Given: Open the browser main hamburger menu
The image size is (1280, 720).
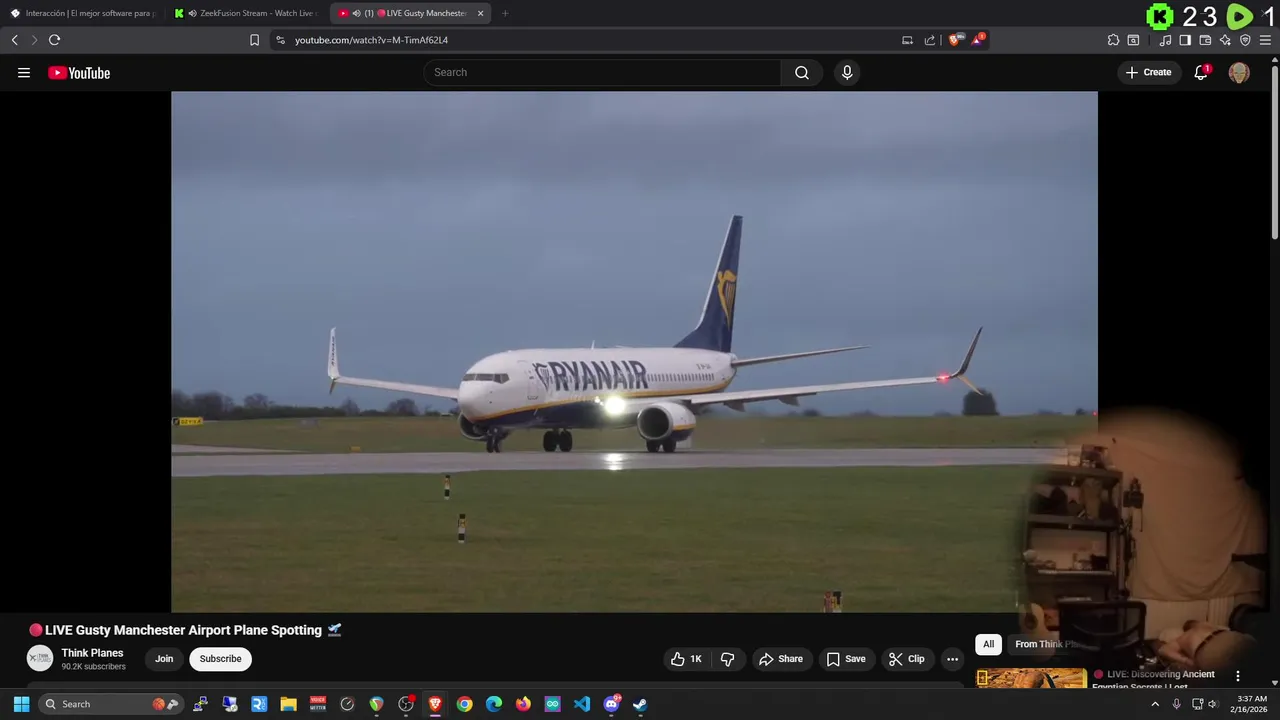Looking at the screenshot, I should (x=1266, y=40).
